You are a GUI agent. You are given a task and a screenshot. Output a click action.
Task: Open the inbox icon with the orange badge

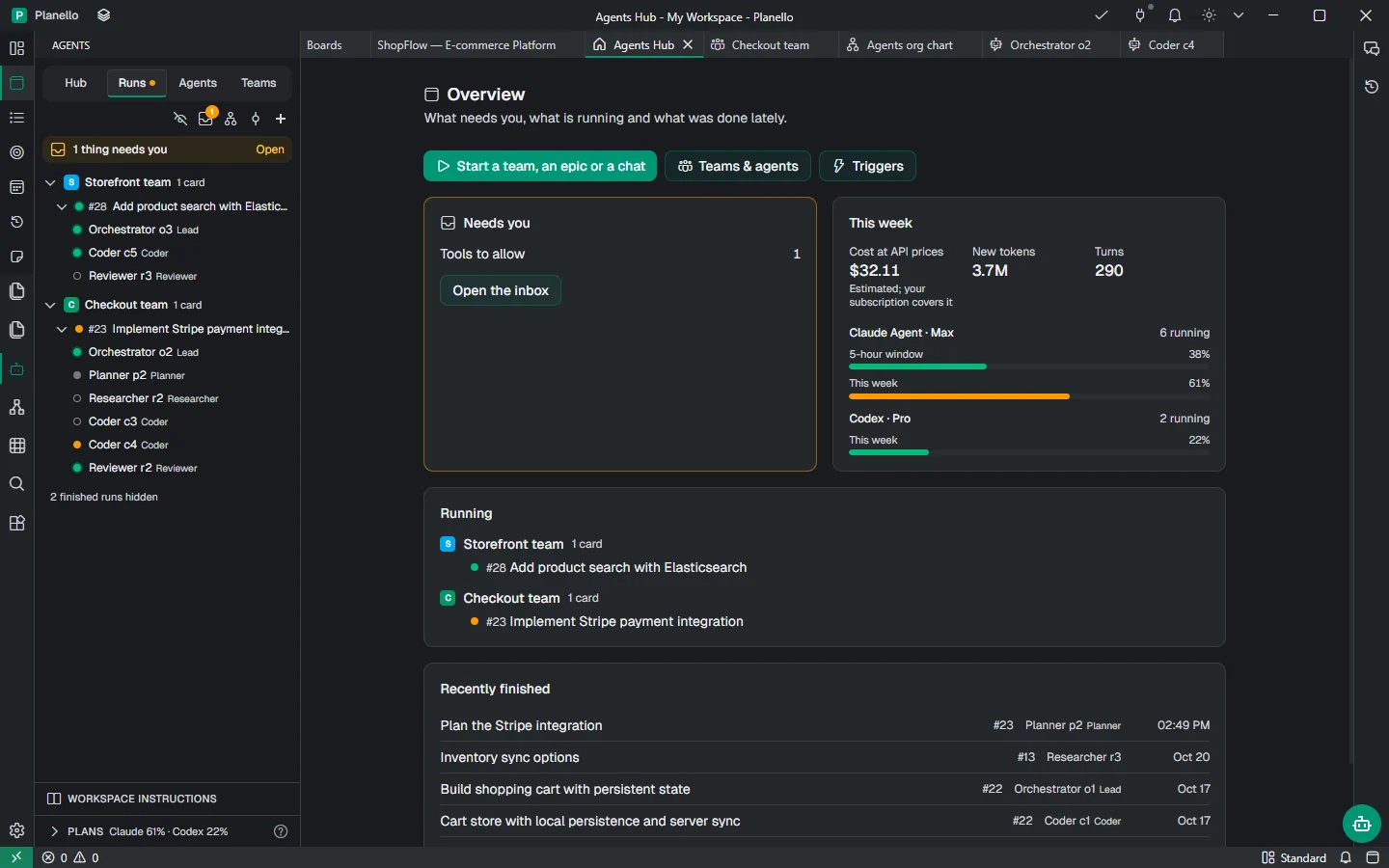click(x=205, y=119)
